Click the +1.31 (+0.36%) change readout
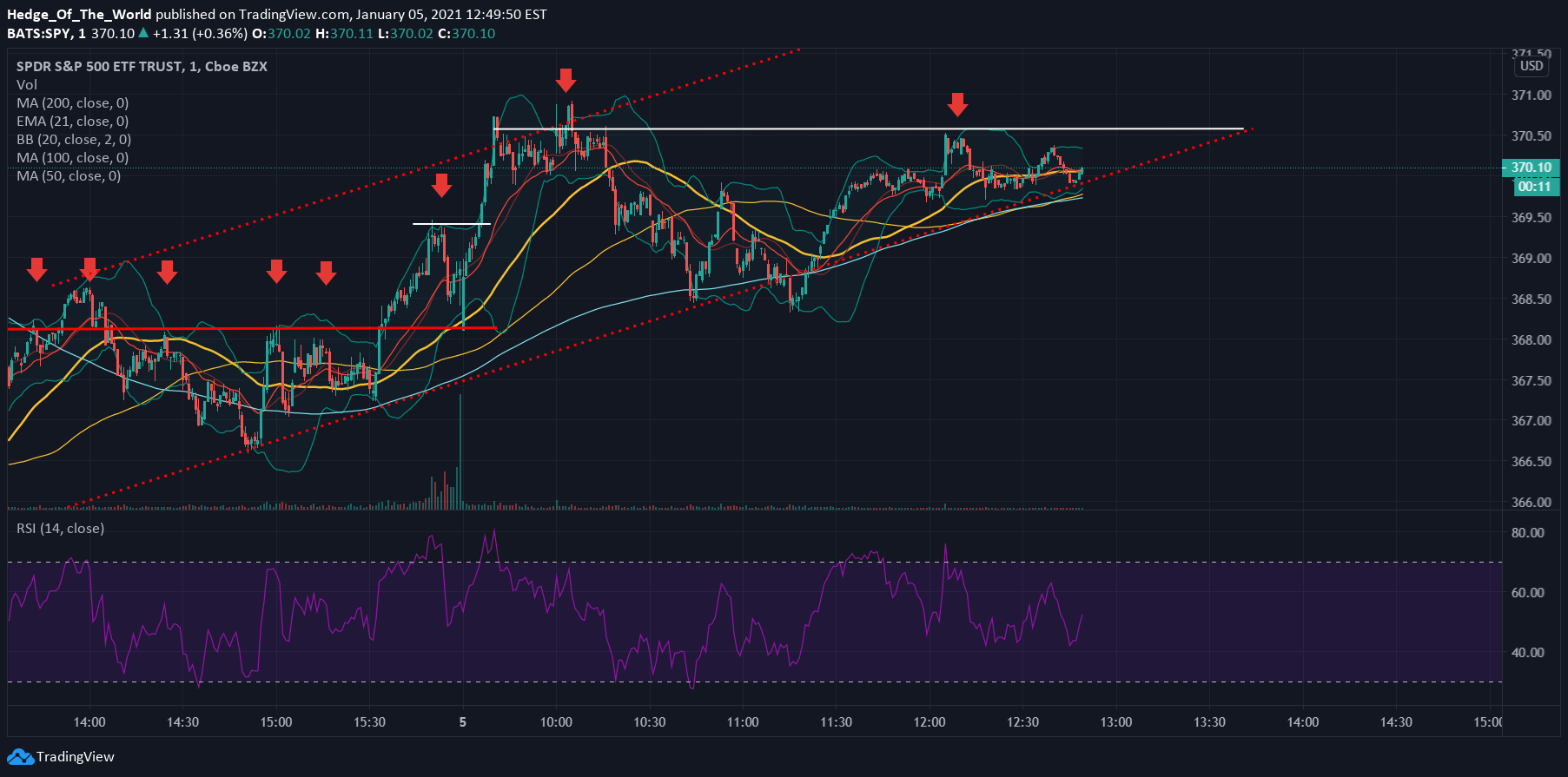Screen dimensions: 1568x777 coord(200,33)
